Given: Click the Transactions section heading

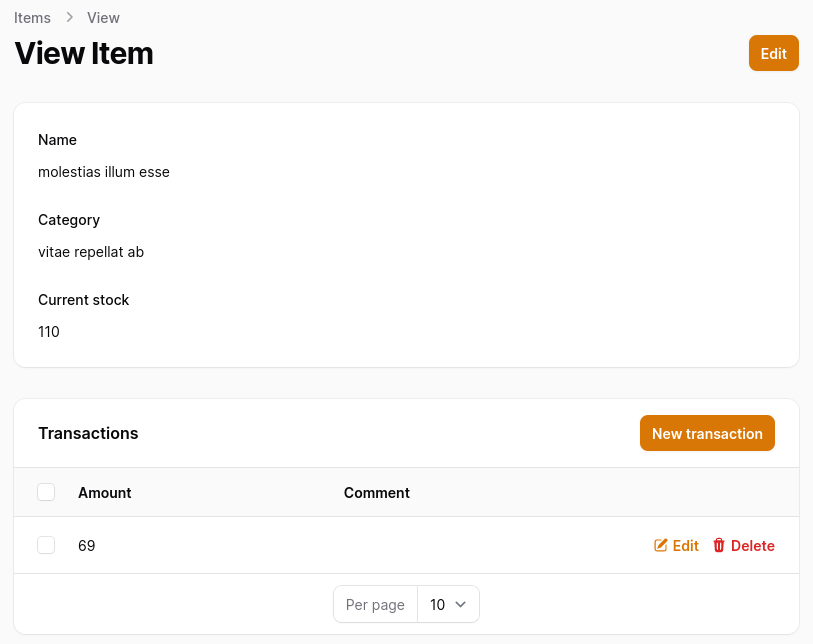Looking at the screenshot, I should (88, 433).
